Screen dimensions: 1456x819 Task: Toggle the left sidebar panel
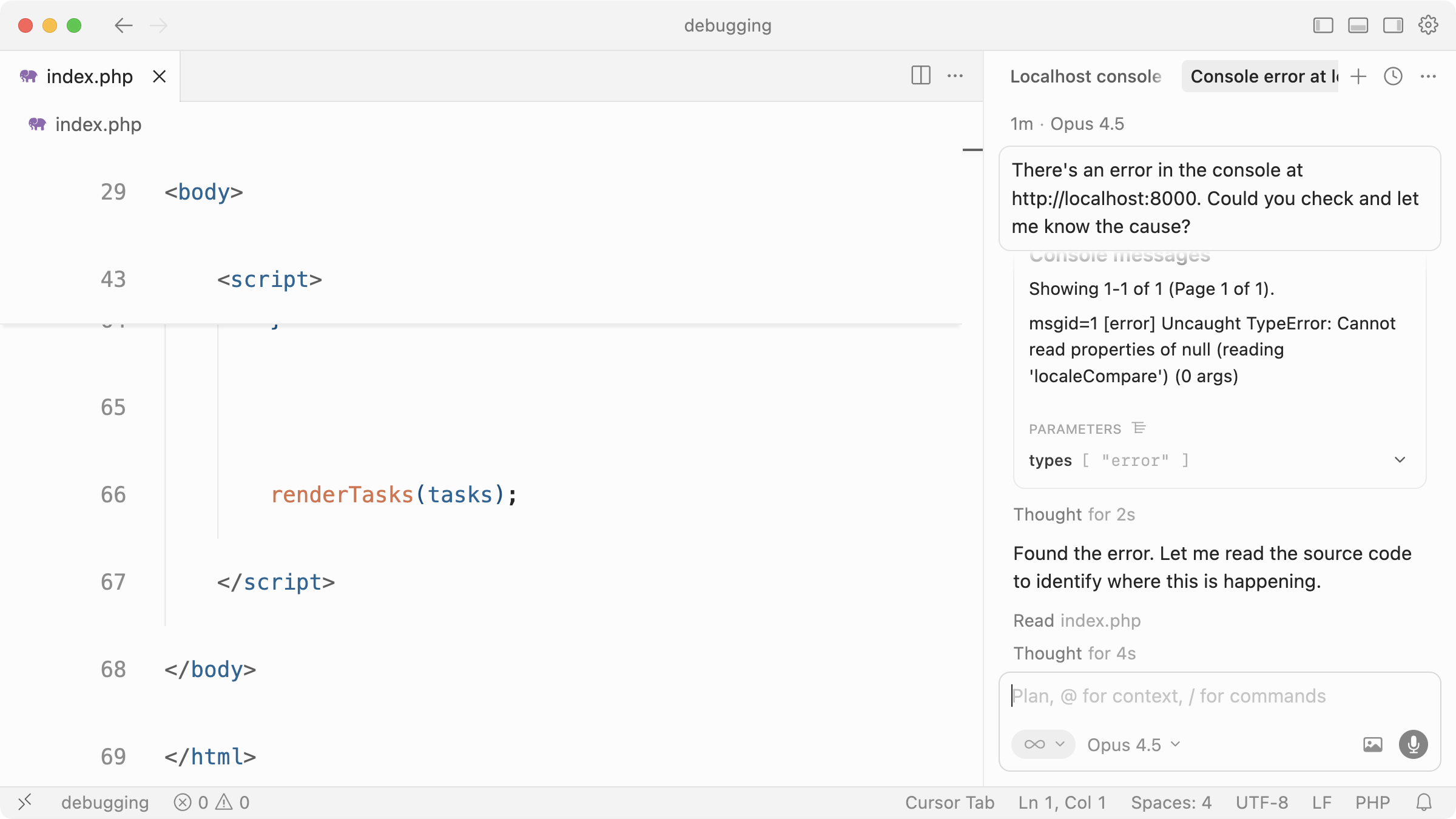1323,25
